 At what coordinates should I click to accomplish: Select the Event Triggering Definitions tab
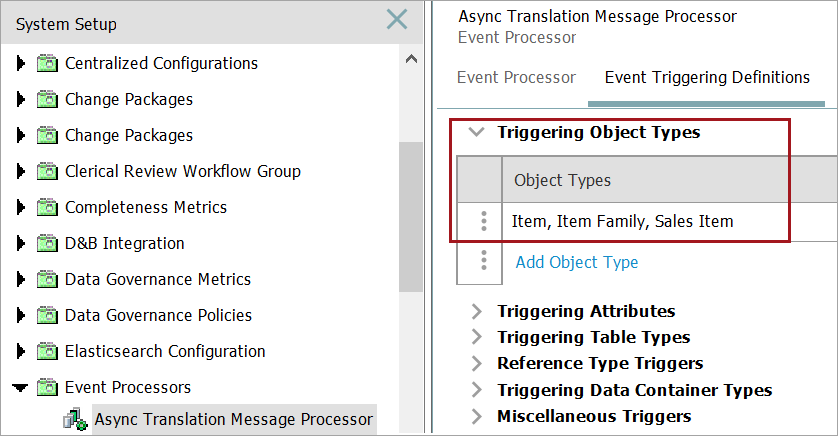coord(707,77)
